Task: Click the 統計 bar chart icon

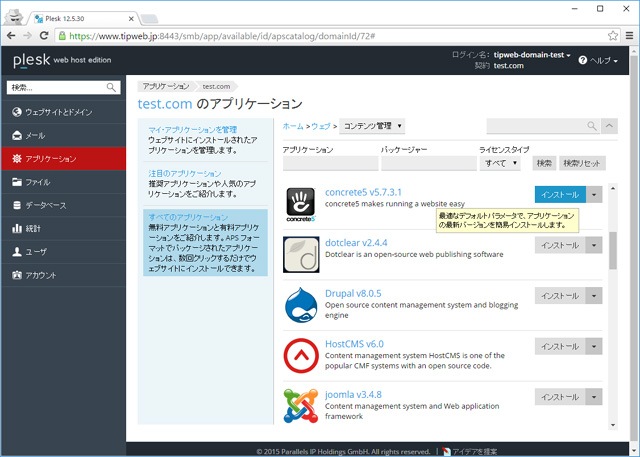Action: click(x=17, y=228)
